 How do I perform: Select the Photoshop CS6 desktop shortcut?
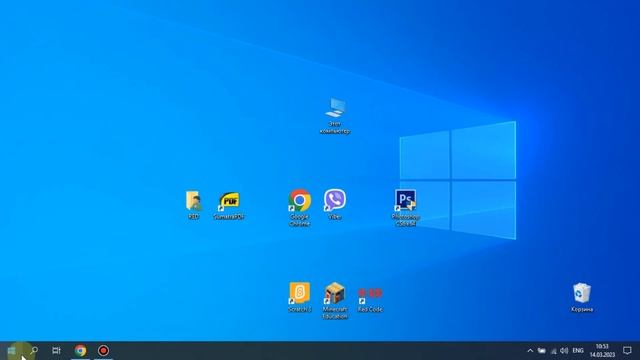[x=405, y=208]
